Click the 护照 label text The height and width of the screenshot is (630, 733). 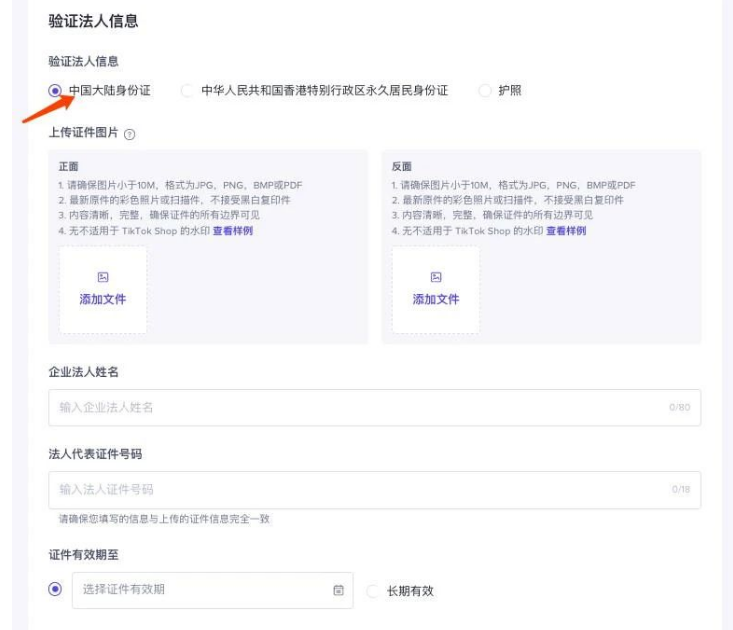[510, 91]
